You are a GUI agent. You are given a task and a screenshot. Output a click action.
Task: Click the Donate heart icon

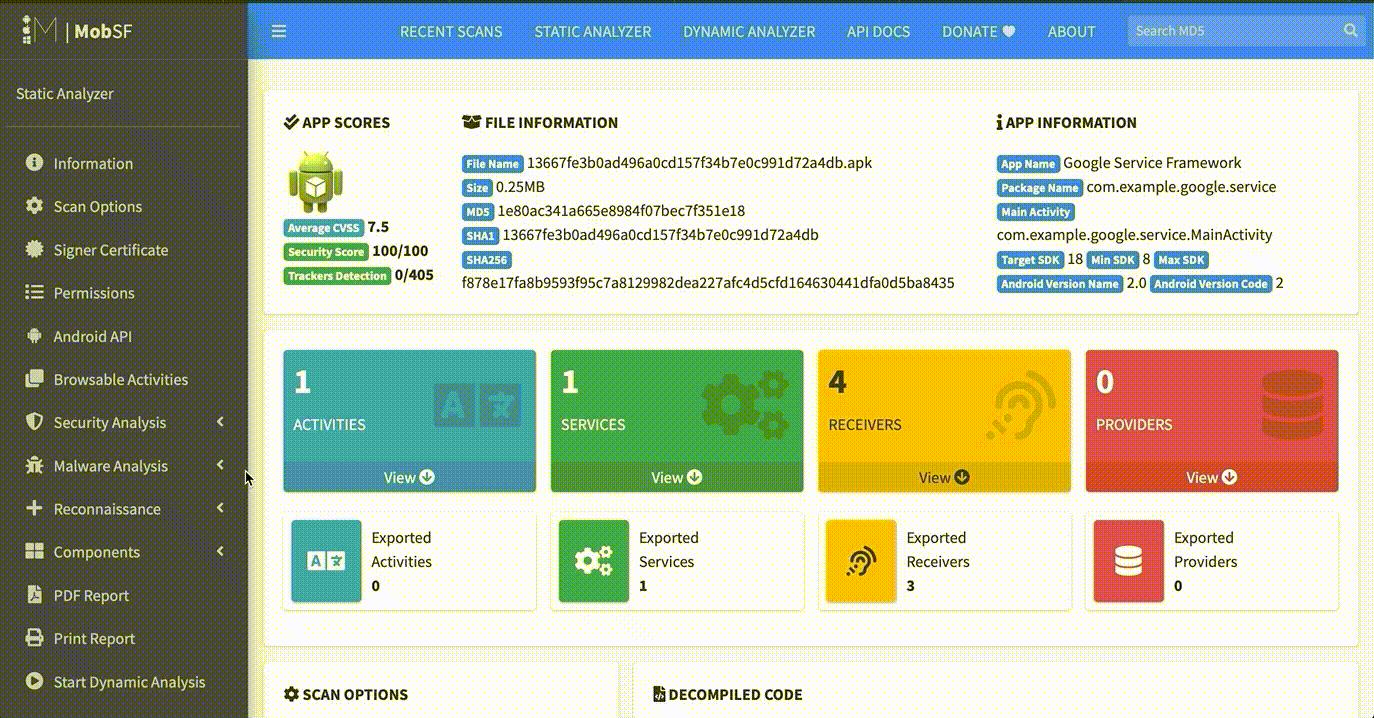[1009, 31]
